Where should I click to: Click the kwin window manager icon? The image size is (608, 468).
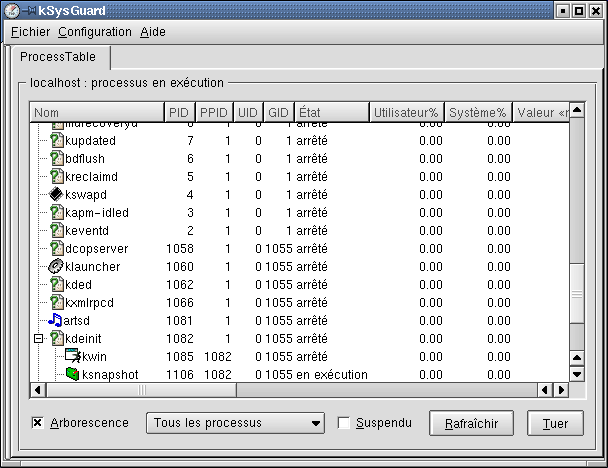point(72,356)
